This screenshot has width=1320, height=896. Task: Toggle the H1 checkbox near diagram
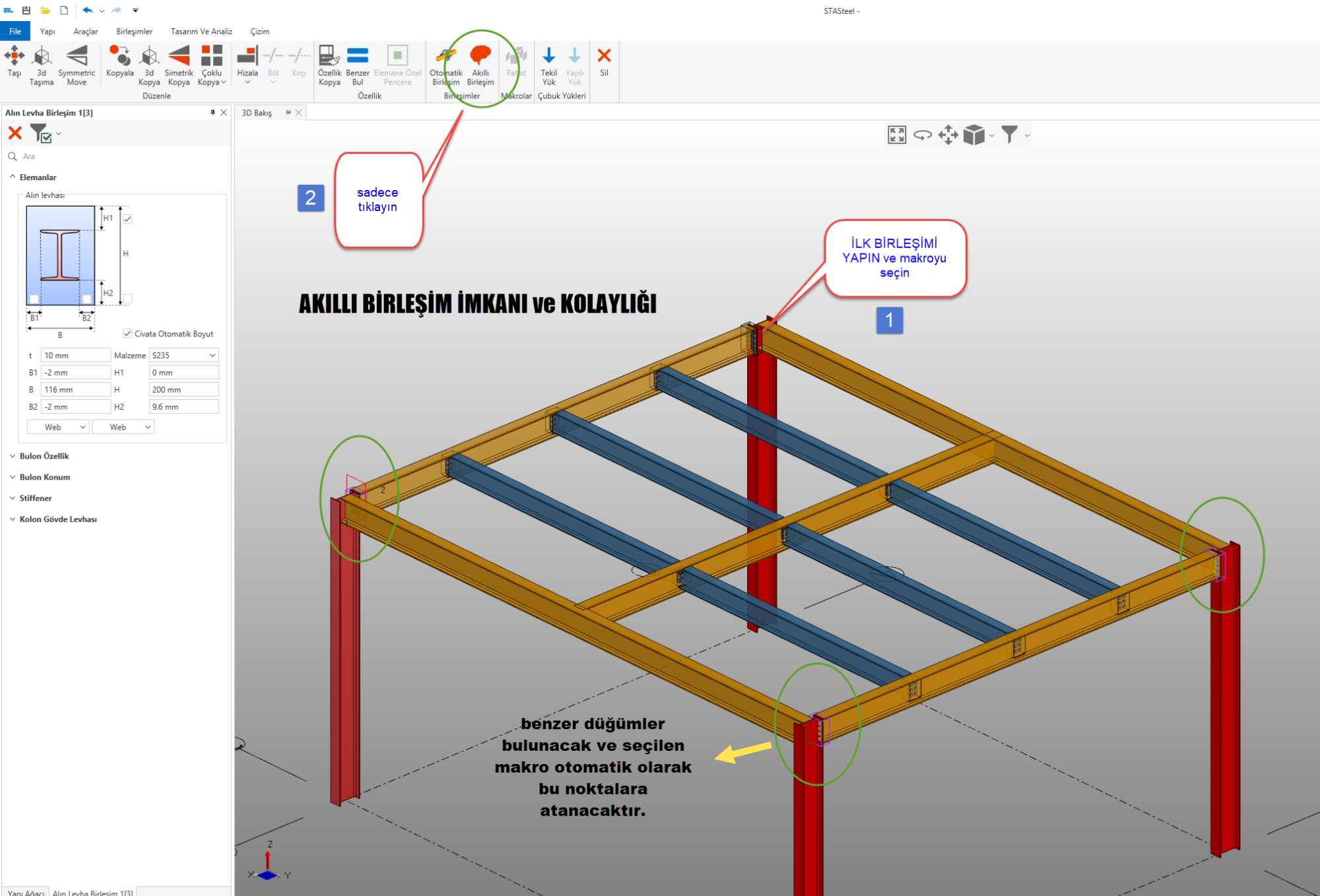pos(128,218)
